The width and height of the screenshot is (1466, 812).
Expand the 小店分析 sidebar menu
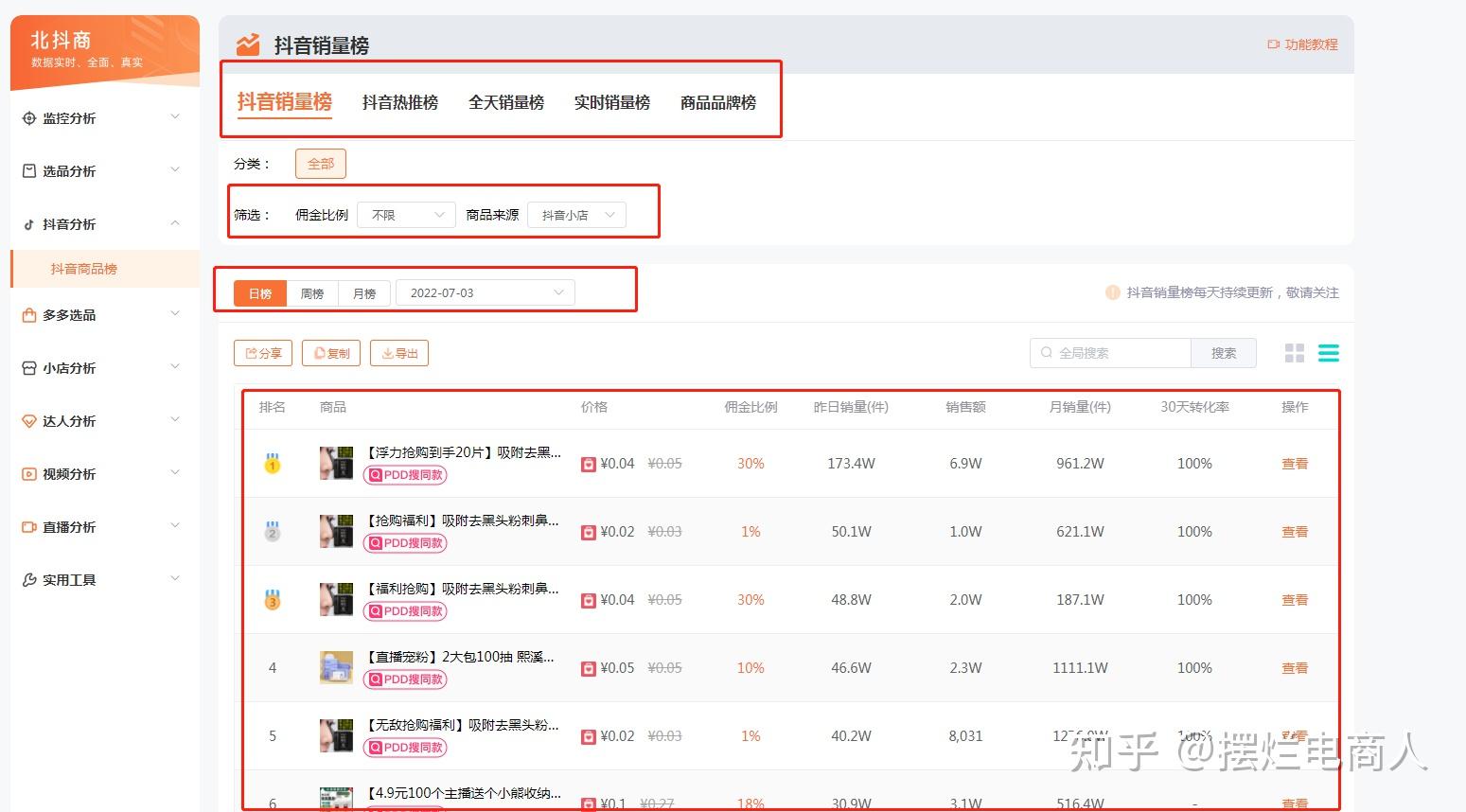point(174,367)
